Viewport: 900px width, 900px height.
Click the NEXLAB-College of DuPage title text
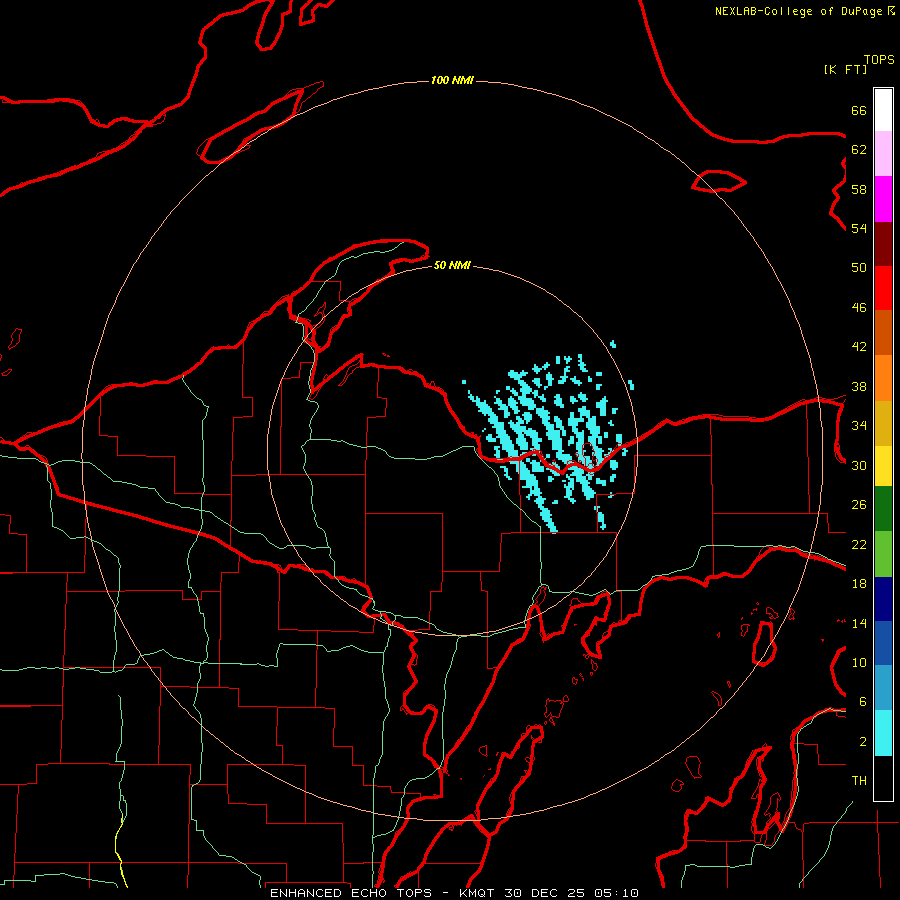point(798,11)
